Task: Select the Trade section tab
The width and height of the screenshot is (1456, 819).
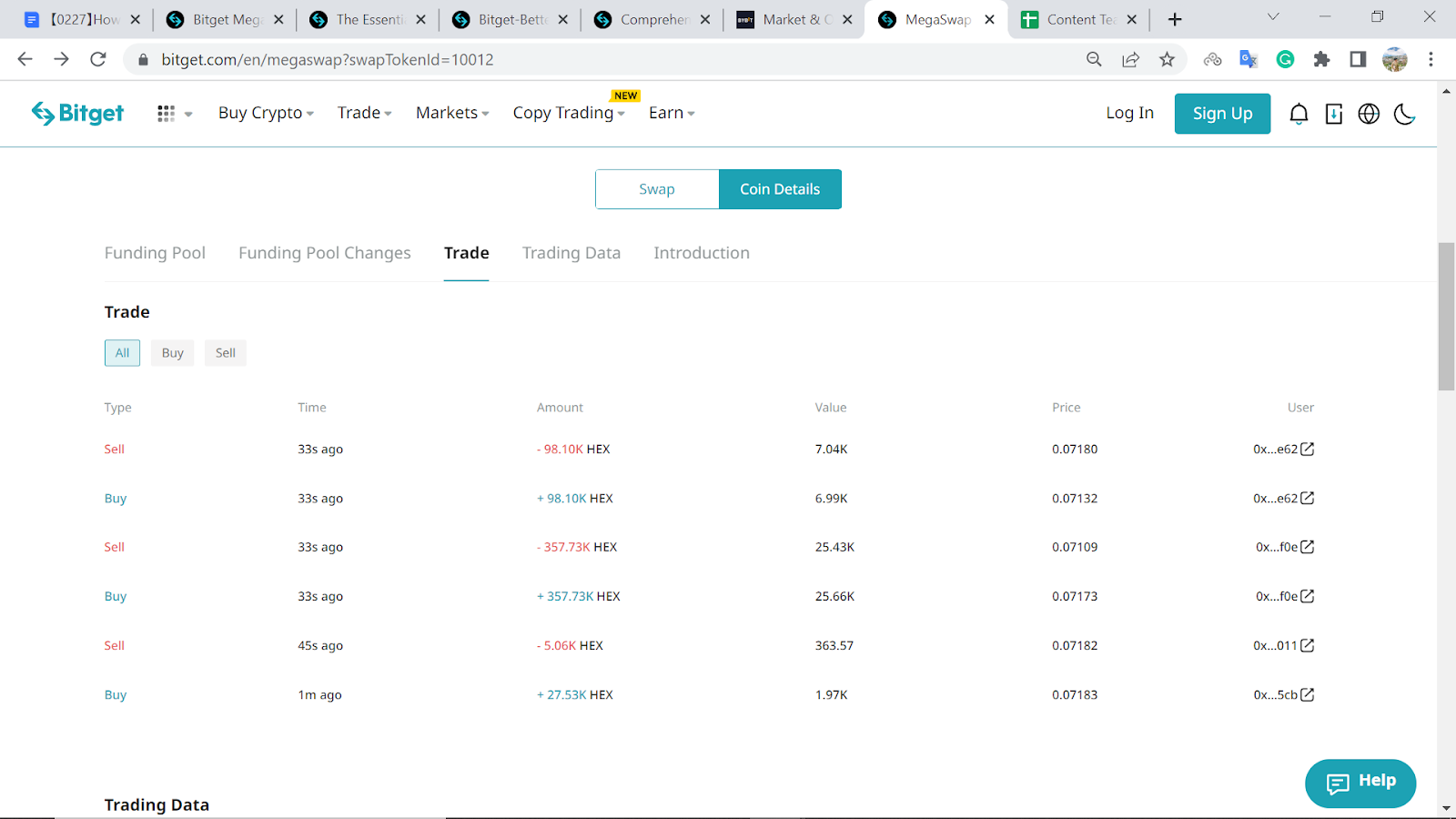Action: [x=467, y=253]
